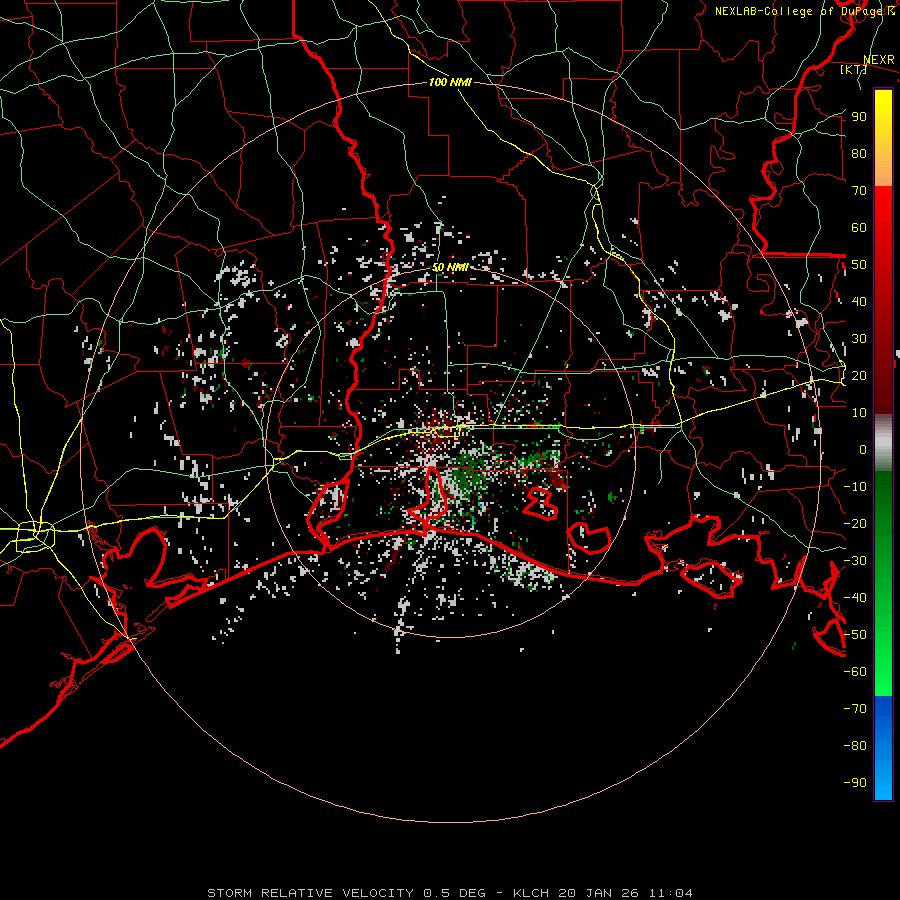Select the -30 scale label
The image size is (900, 900).
(855, 561)
